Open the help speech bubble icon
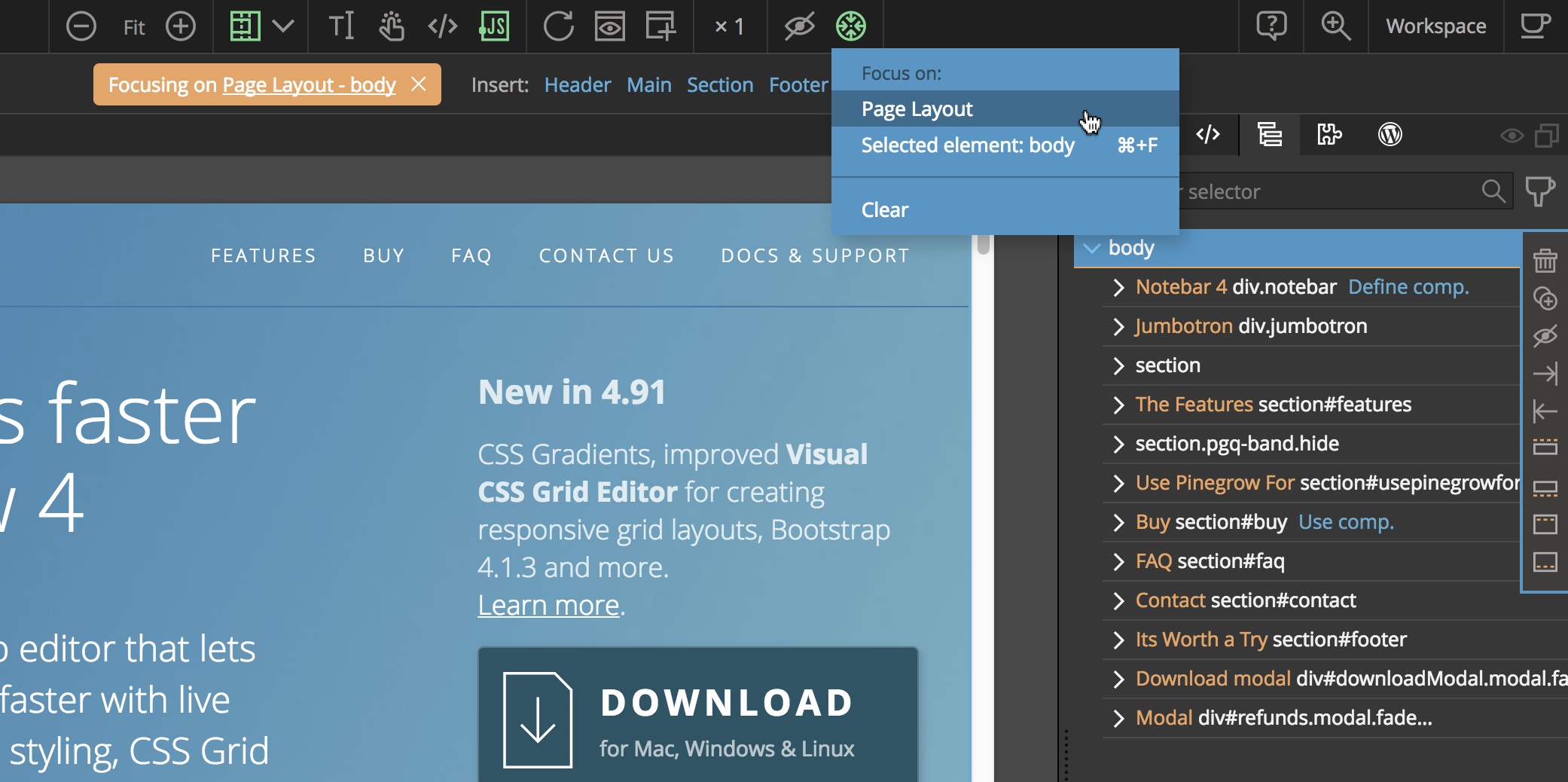This screenshot has width=1568, height=782. (1271, 26)
